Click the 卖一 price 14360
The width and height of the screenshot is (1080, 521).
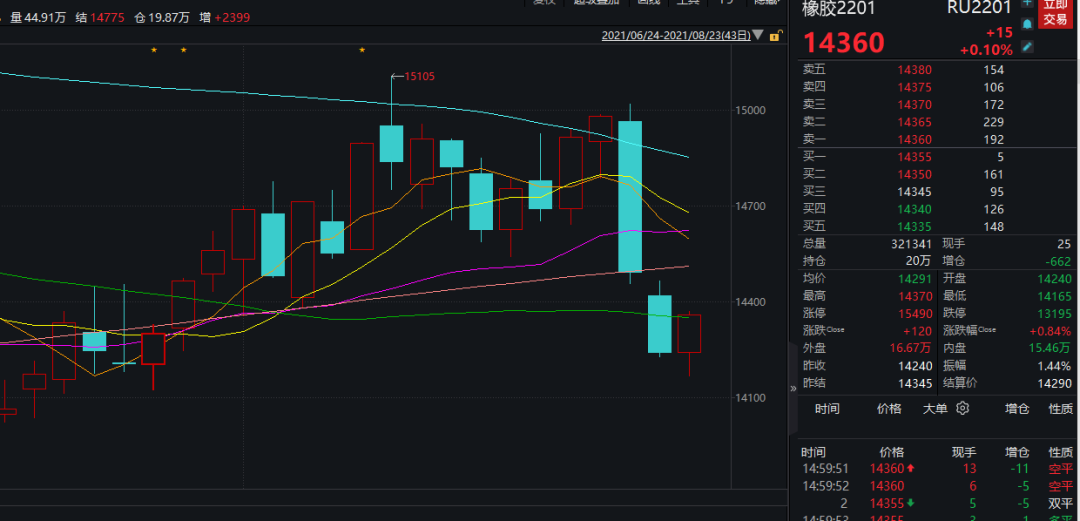[915, 139]
